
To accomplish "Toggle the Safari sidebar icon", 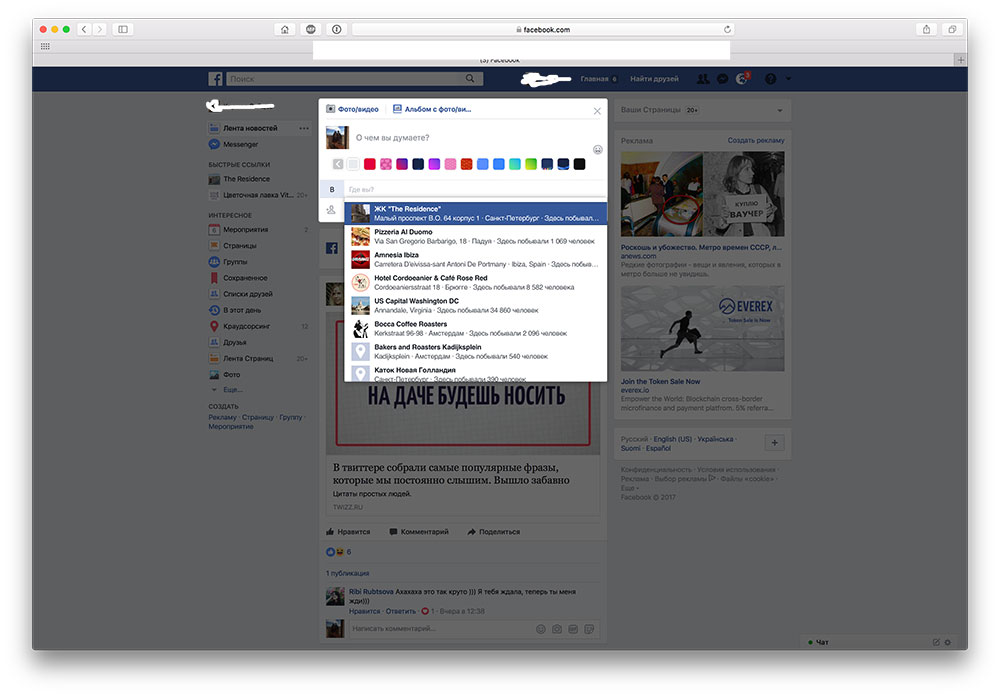I will (123, 29).
